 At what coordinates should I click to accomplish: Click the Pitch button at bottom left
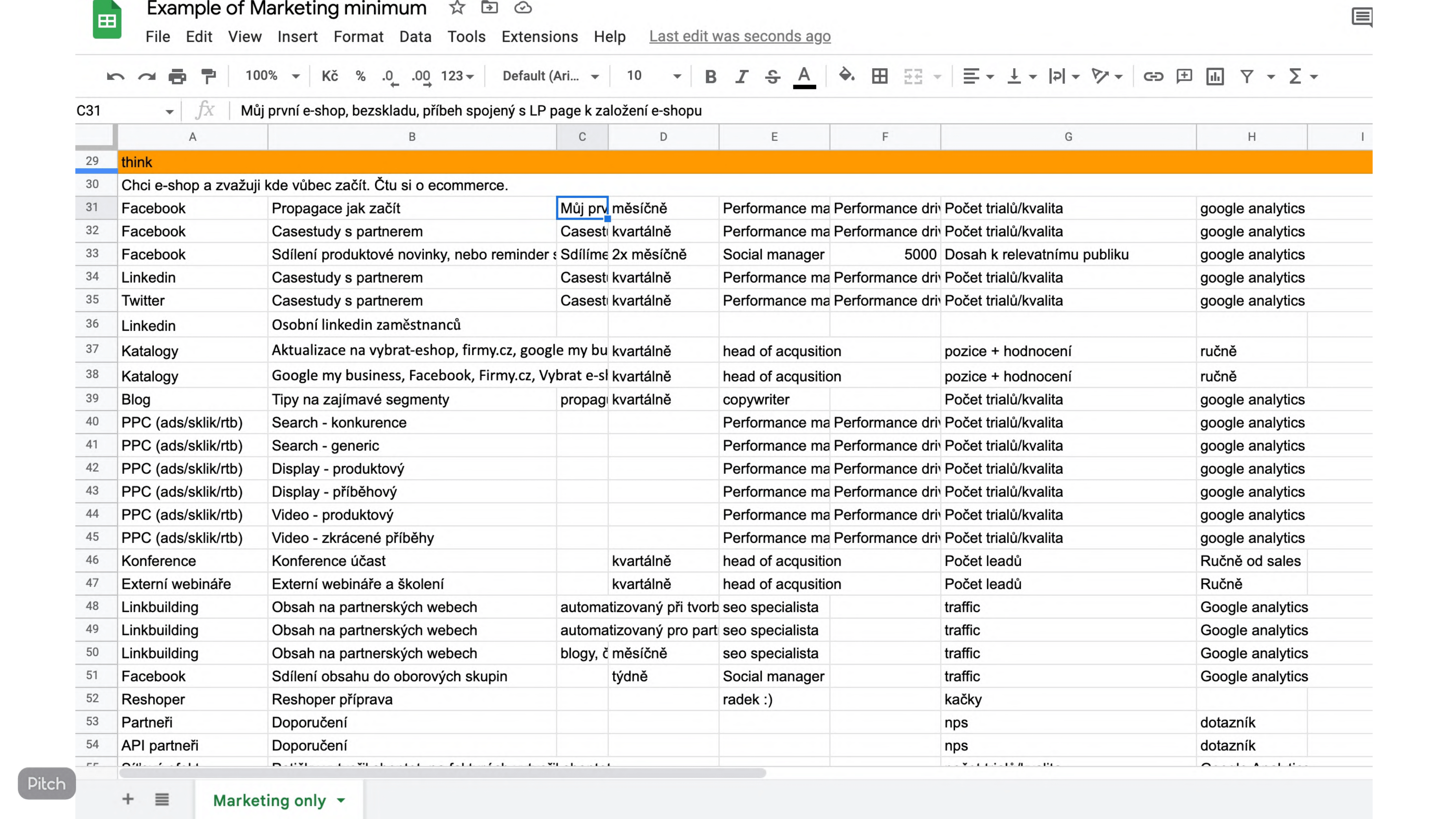(46, 783)
